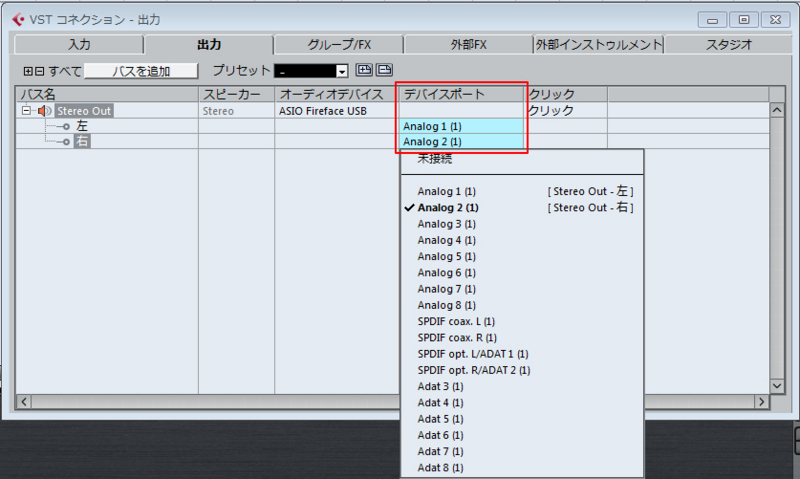
Task: Click the クリック cell for Stereo Out
Action: [x=566, y=111]
